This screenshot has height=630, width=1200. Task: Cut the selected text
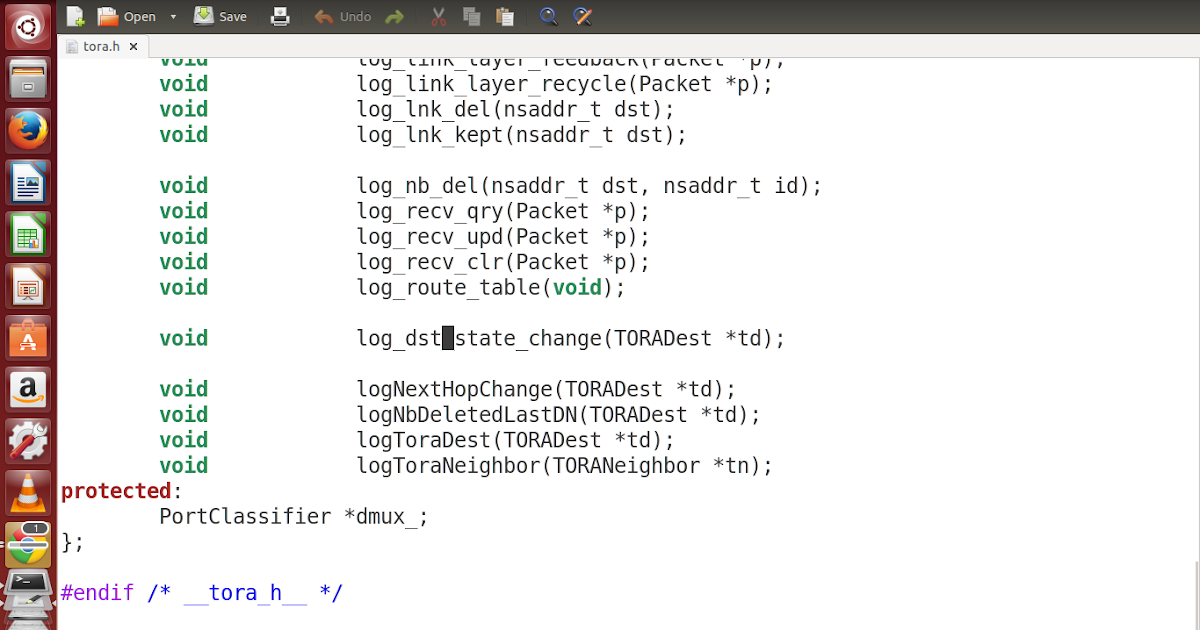(440, 16)
